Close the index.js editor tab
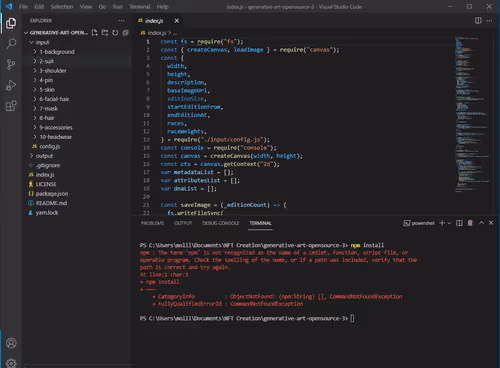Screen dimensions: 500x368 coord(177,21)
